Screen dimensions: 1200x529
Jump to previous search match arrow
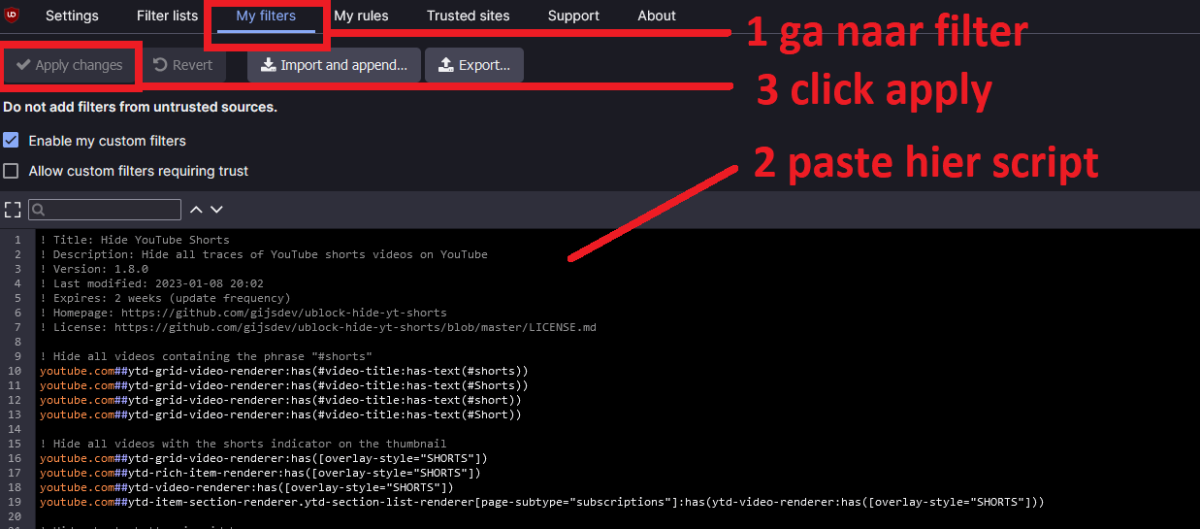(x=196, y=210)
